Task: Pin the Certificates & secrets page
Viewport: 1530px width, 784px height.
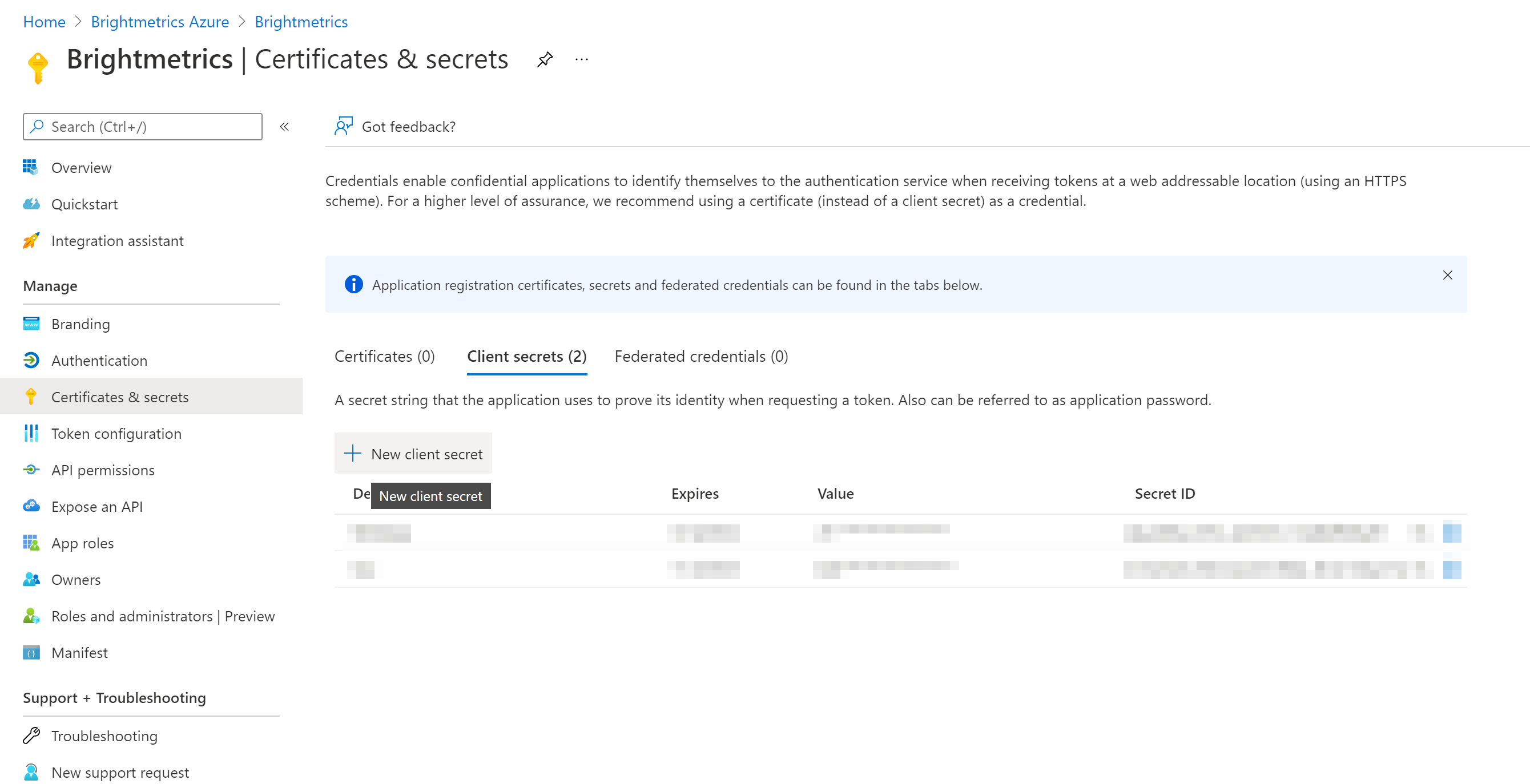Action: coord(545,59)
